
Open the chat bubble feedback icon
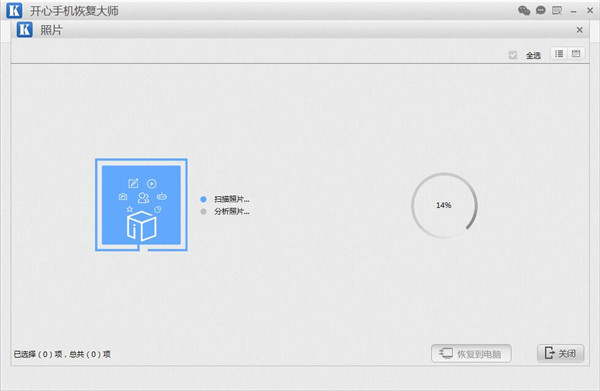[x=541, y=10]
